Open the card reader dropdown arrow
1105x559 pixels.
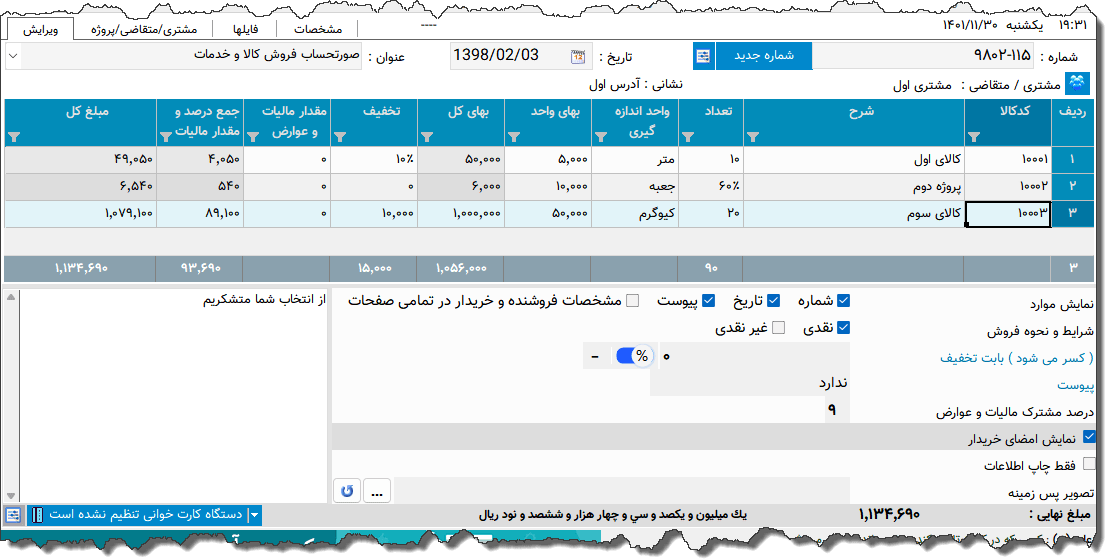coord(254,515)
